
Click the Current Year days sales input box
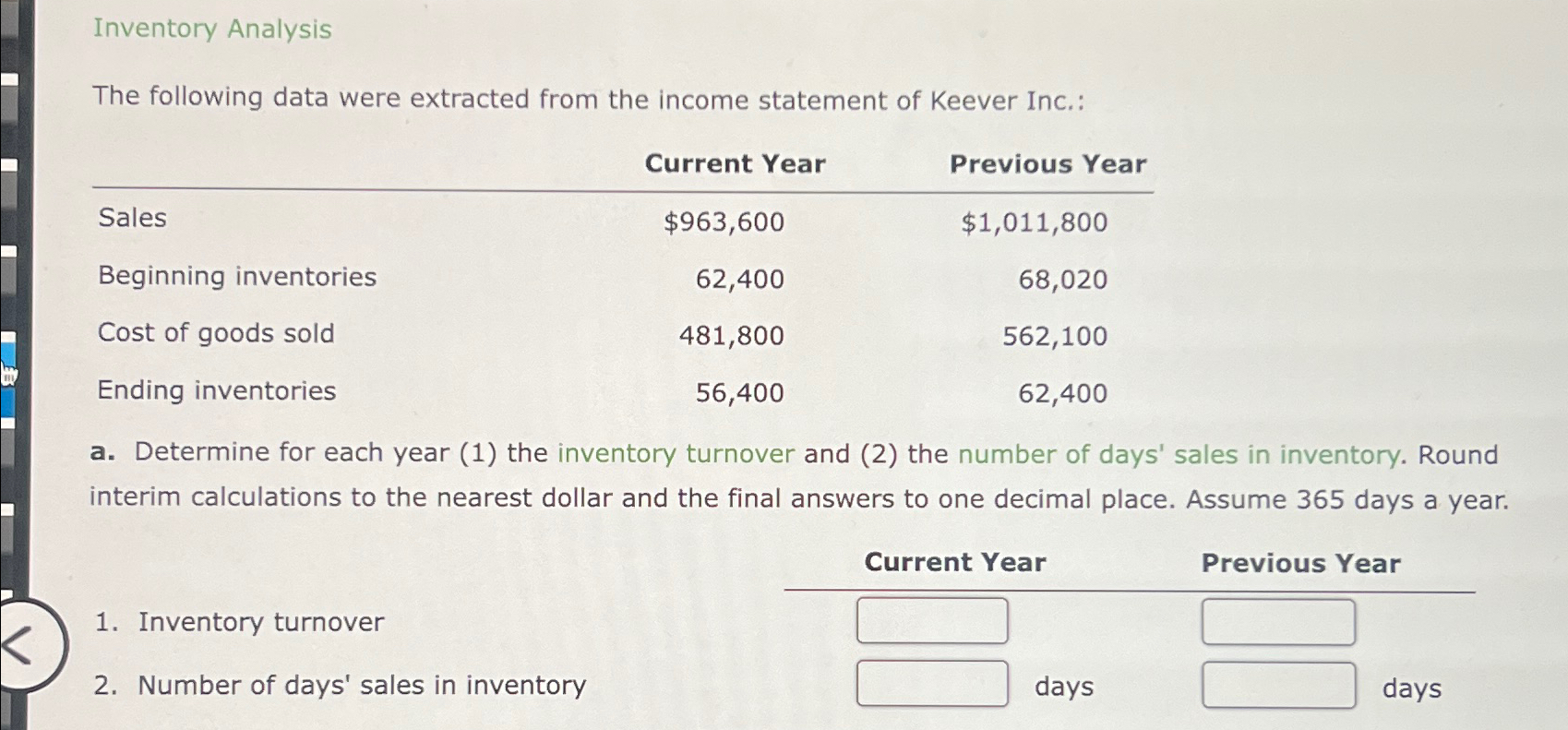coord(932,683)
